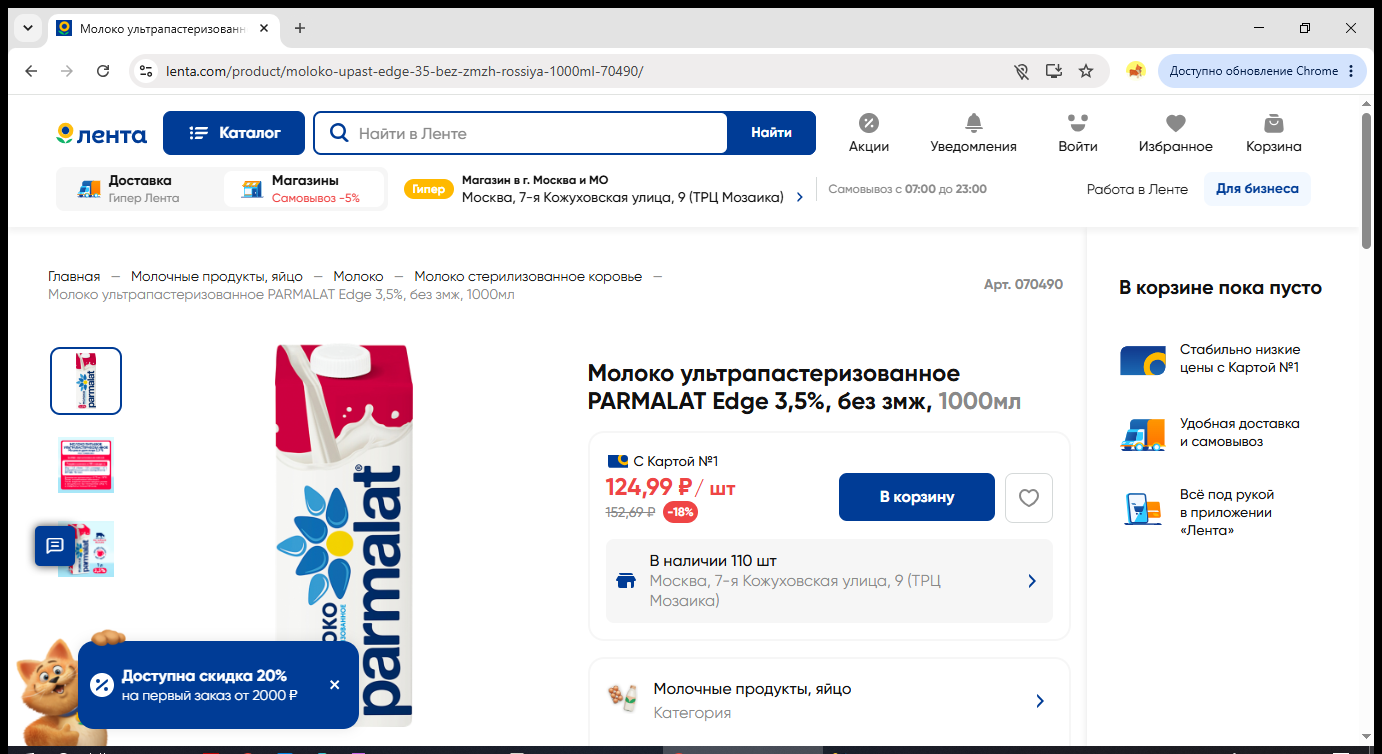Select Магазины Самовывоз option

[304, 188]
